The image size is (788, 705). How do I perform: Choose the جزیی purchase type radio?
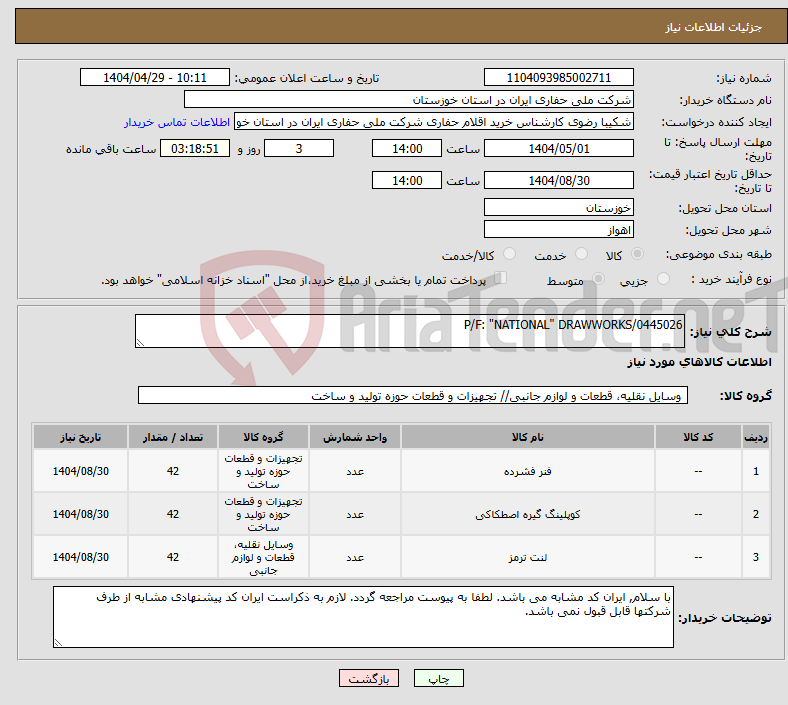[x=663, y=278]
